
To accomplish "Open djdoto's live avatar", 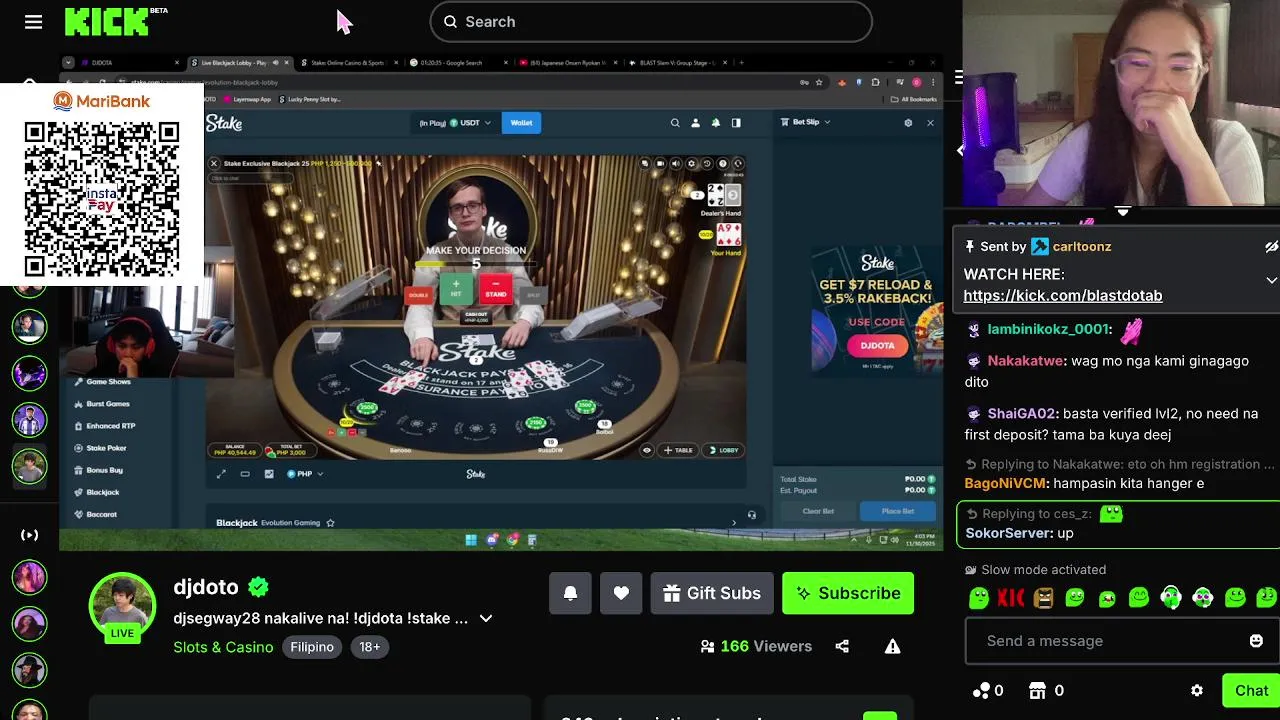I will point(122,607).
